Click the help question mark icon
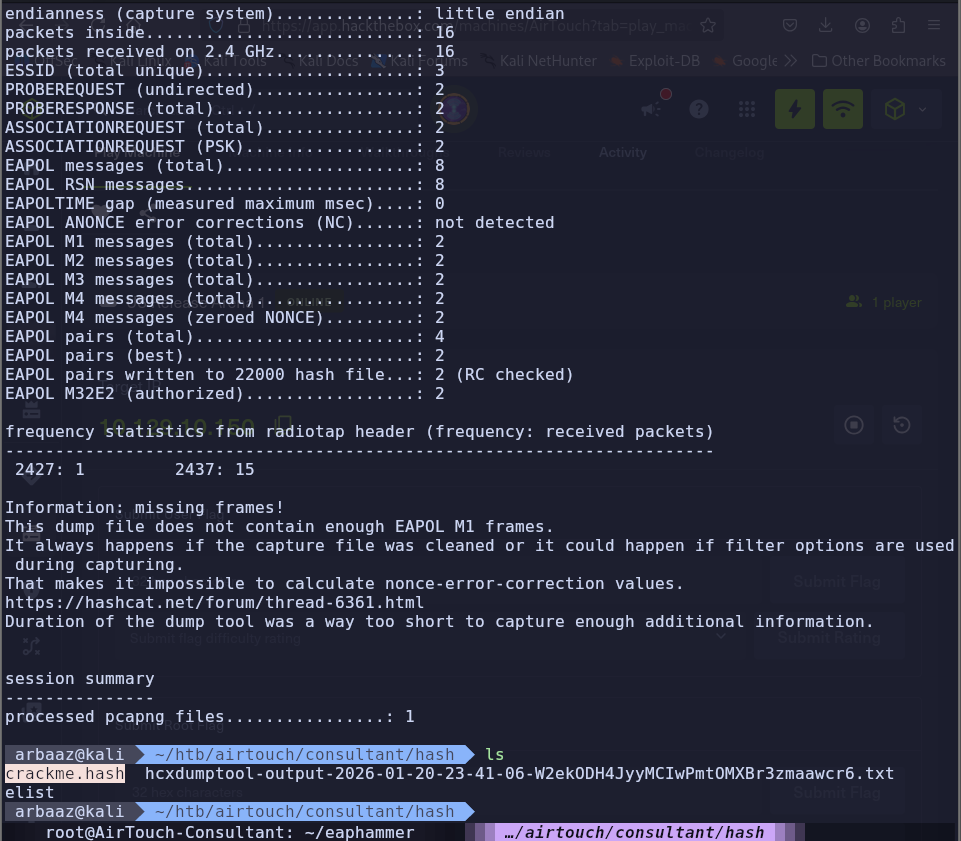Image resolution: width=961 pixels, height=841 pixels. tap(699, 109)
